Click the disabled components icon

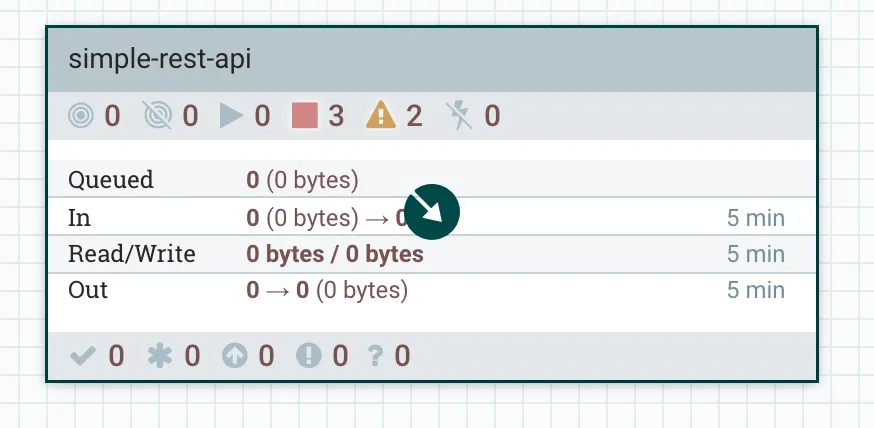point(459,116)
